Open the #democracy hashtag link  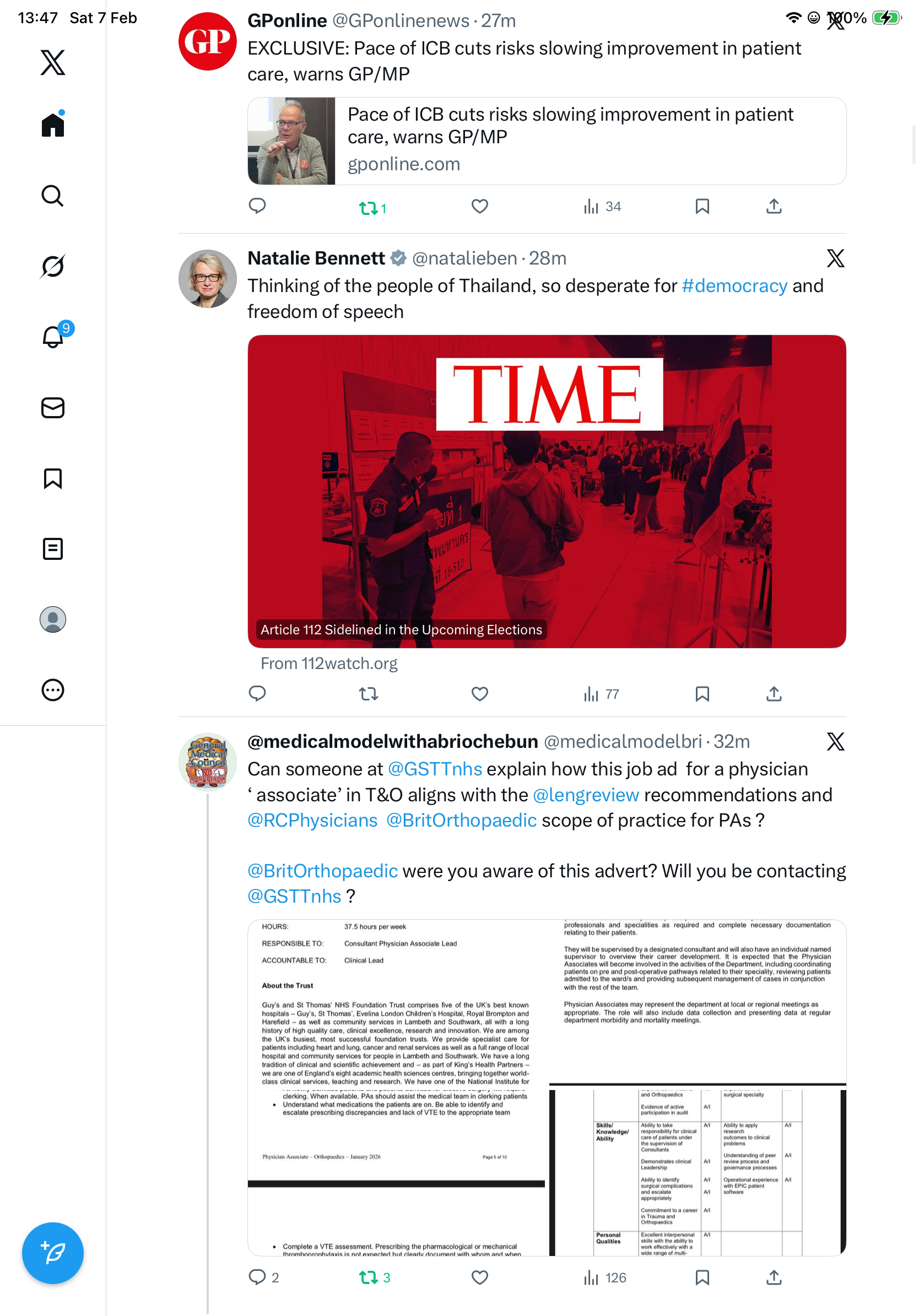(734, 285)
